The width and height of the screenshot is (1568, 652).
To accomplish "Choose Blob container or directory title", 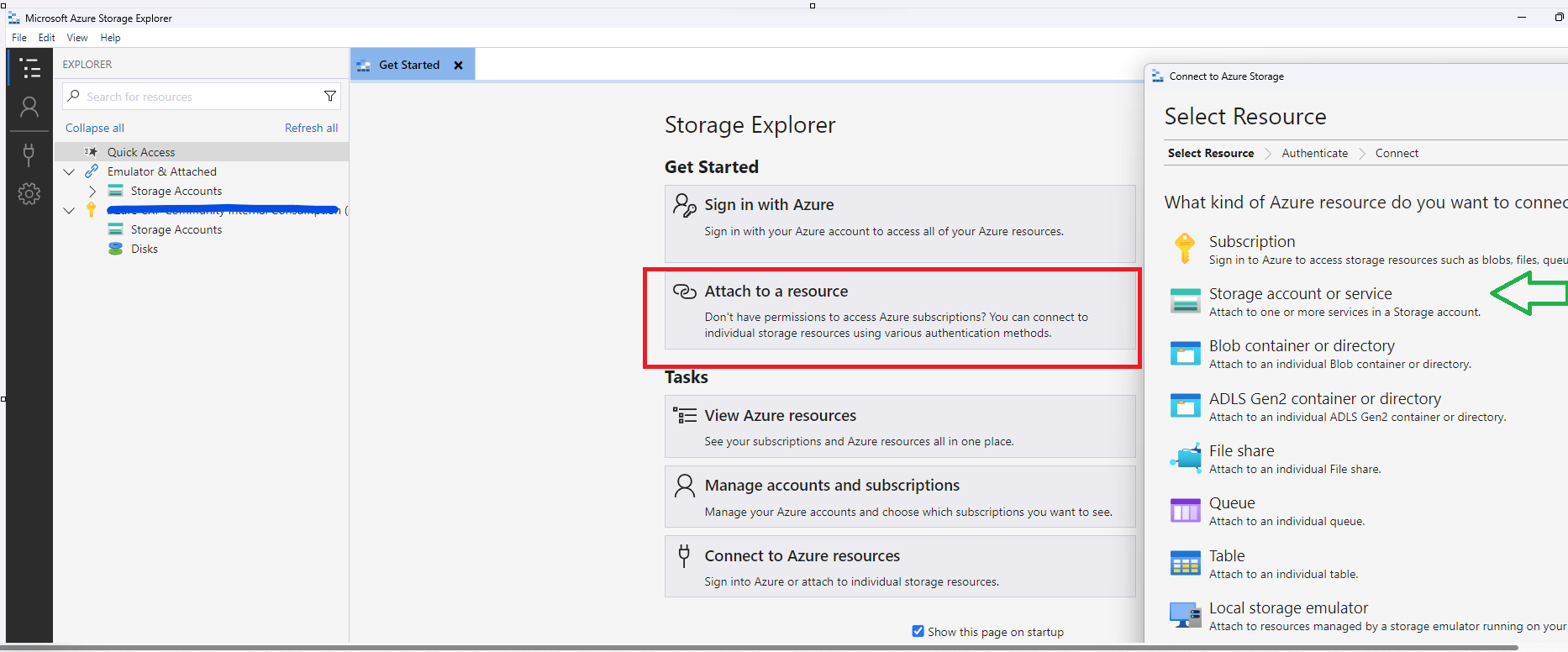I will click(x=1302, y=345).
